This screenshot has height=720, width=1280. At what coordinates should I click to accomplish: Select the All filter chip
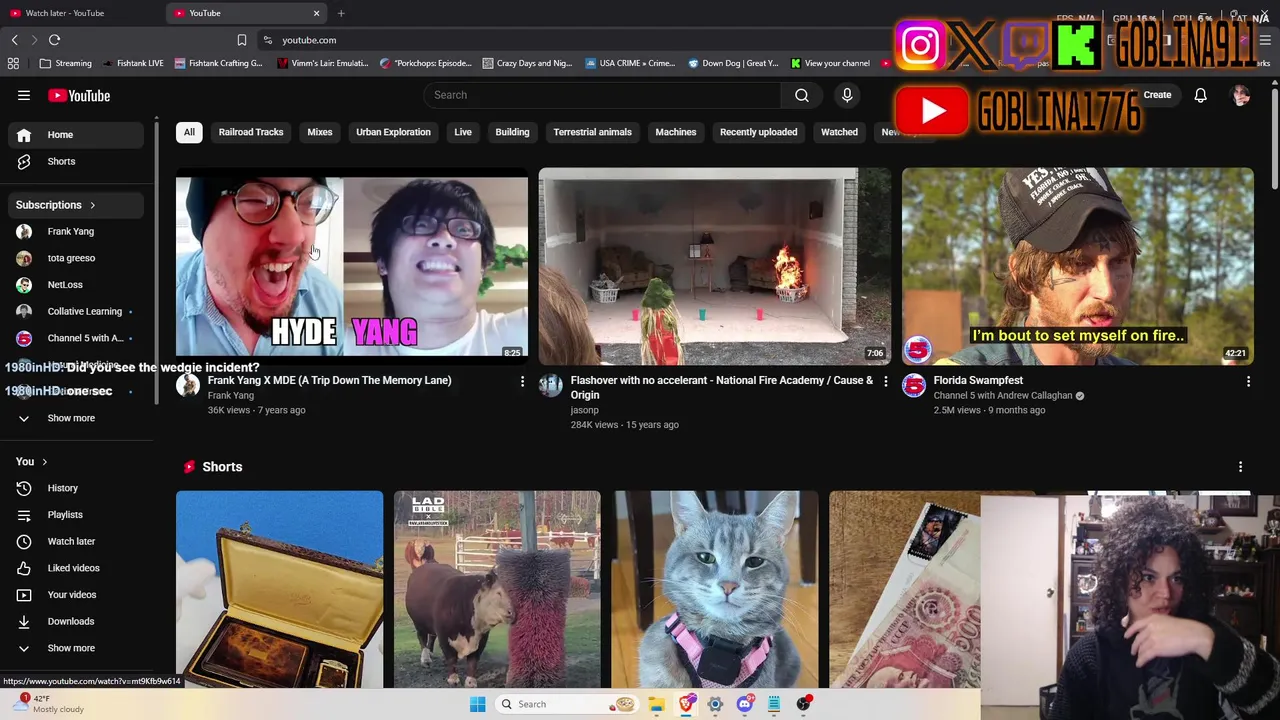(x=189, y=132)
